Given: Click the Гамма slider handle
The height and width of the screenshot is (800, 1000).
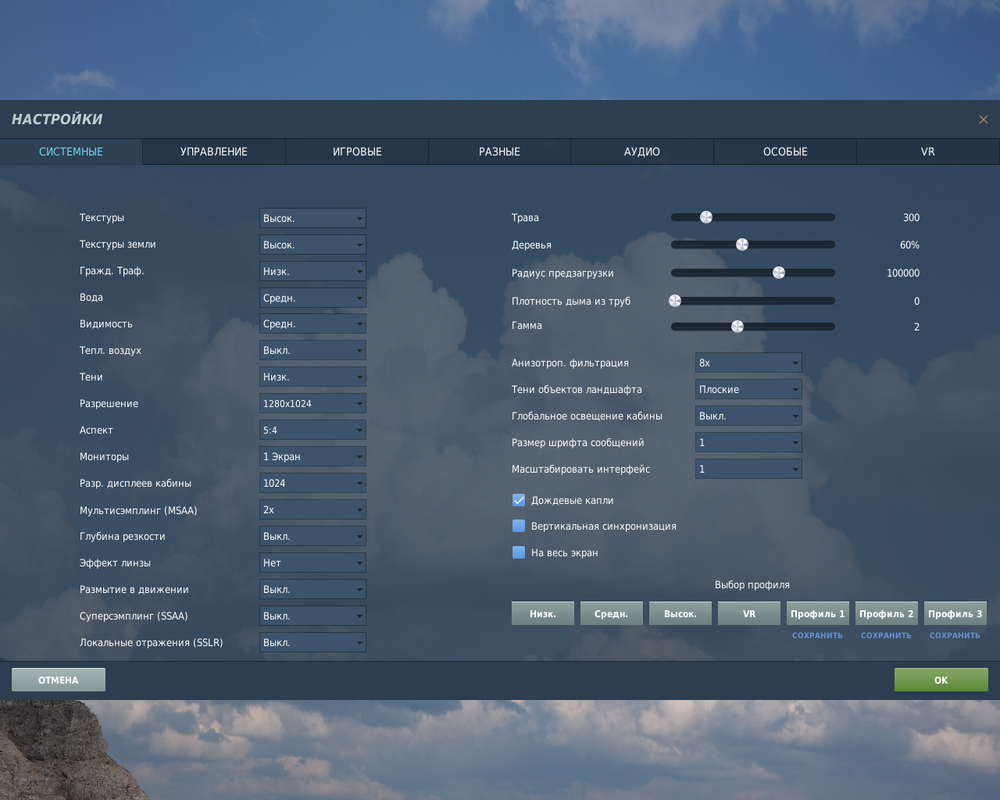Looking at the screenshot, I should pos(737,325).
